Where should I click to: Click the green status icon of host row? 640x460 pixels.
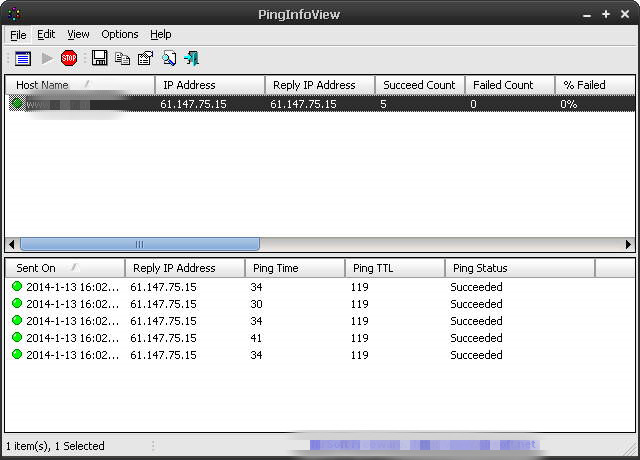(17, 103)
